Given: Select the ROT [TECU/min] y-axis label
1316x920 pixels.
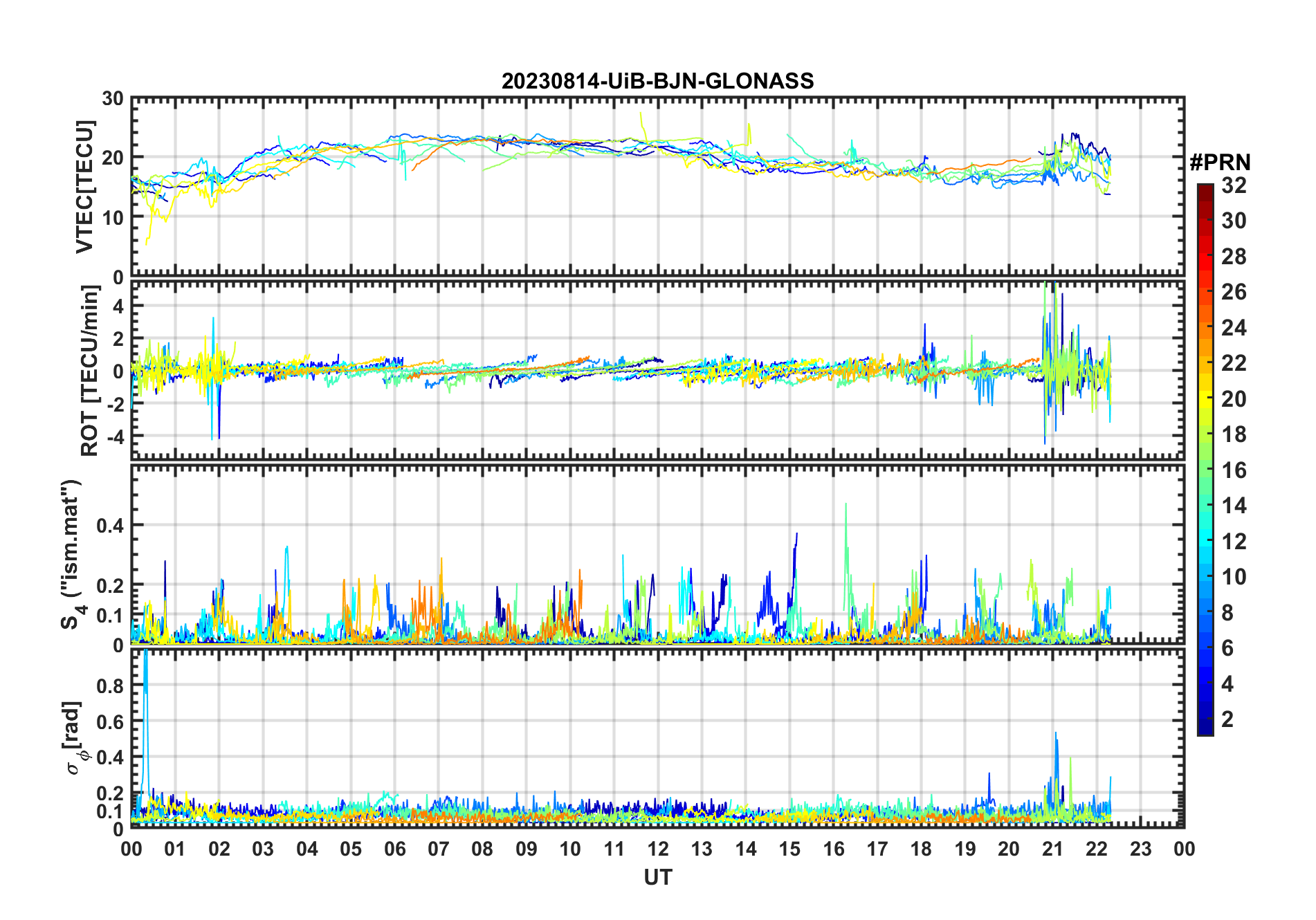Looking at the screenshot, I should click(x=90, y=371).
